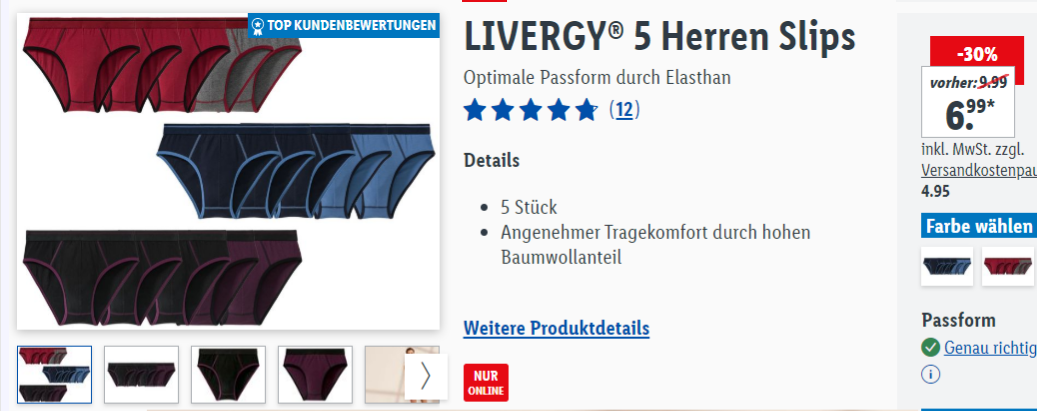Open the Versandkostenpauschale link
Viewport: 1037px width, 411px height.
tap(979, 171)
